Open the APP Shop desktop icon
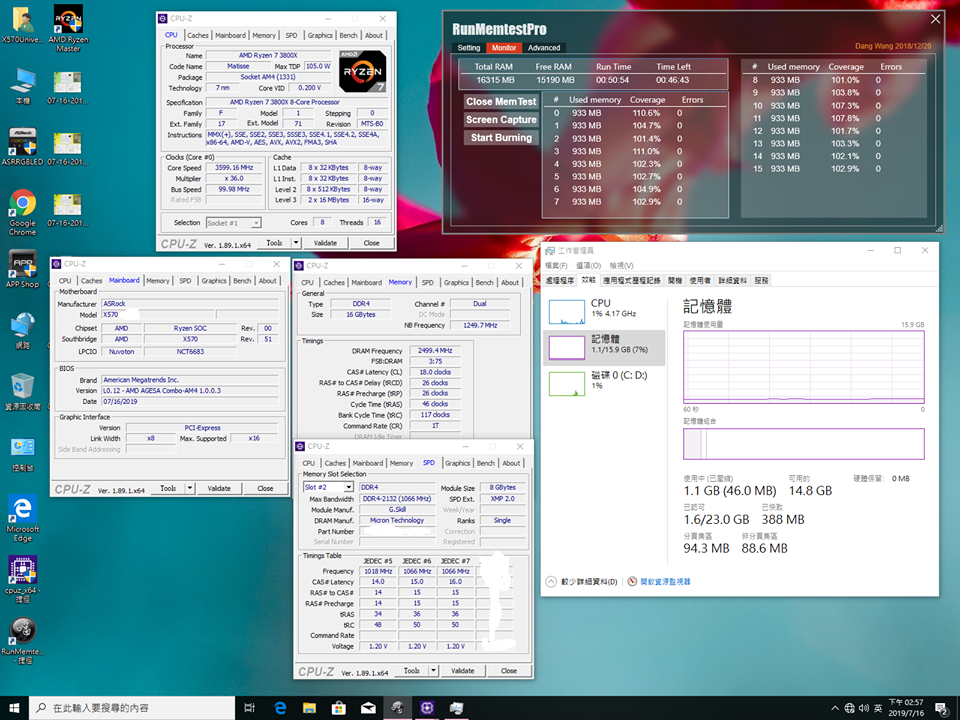 click(23, 269)
